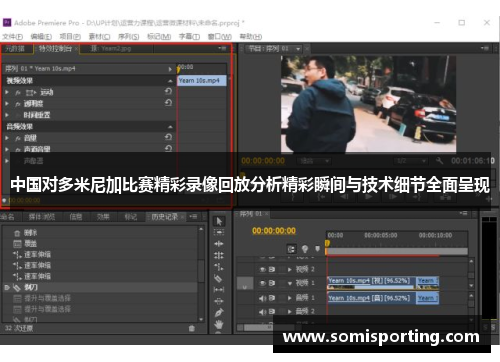Select Yearn 10s.mp4 [视] video clip
Screen dimensions: 500x362
372,283
